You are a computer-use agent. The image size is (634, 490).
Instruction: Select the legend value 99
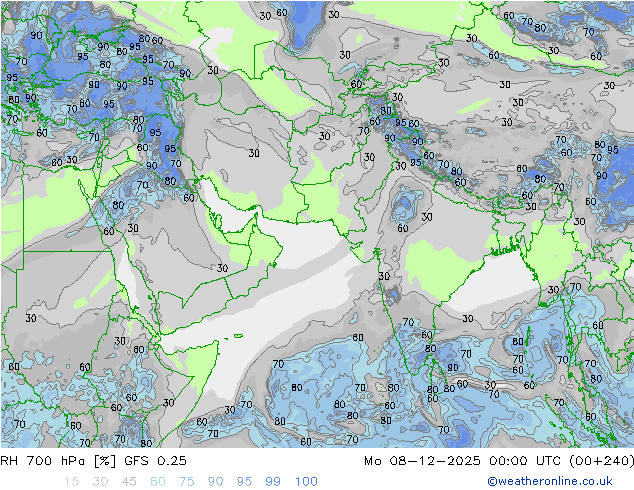pos(273,481)
